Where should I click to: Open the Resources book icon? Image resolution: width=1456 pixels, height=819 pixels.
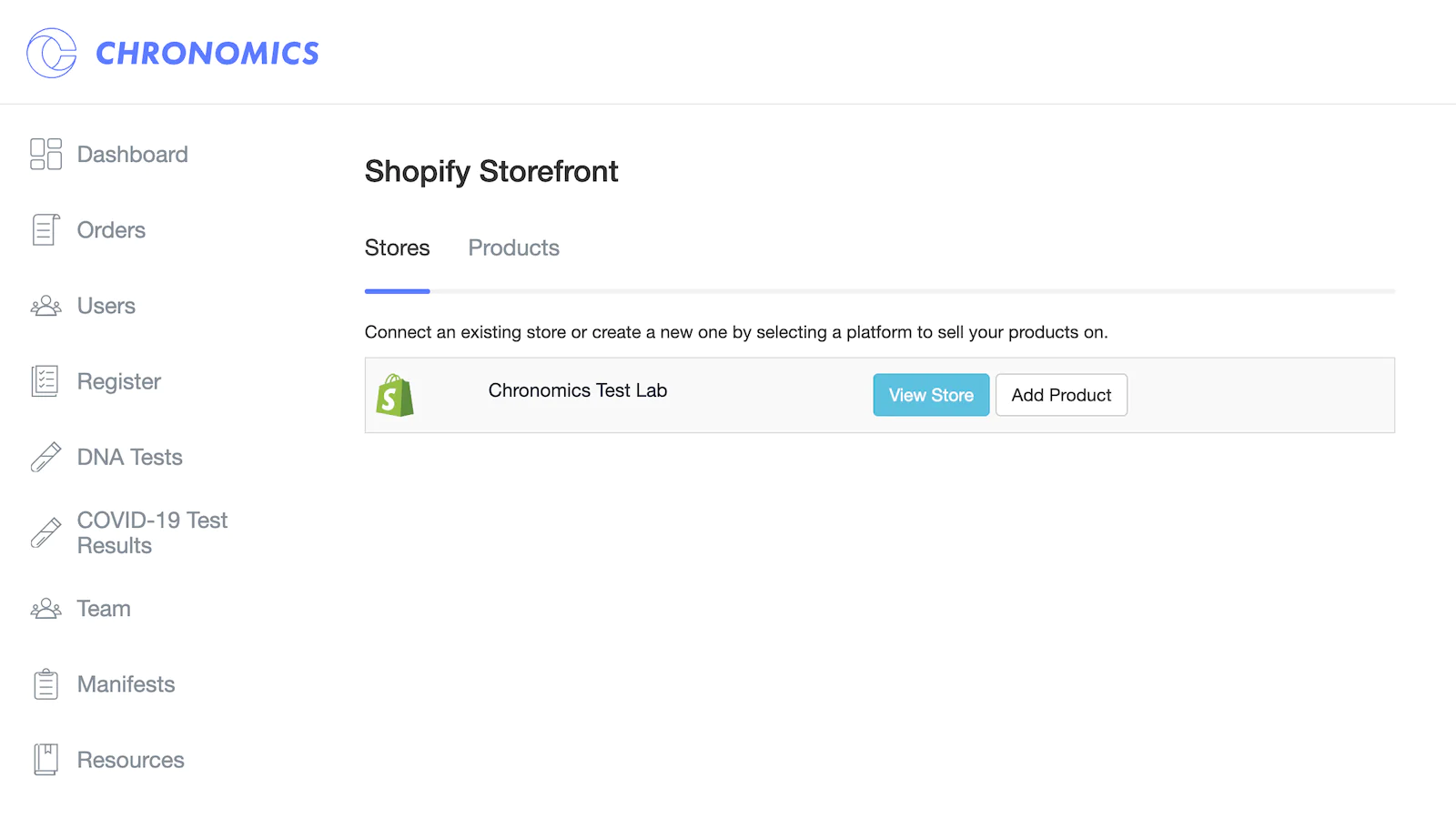coord(45,760)
